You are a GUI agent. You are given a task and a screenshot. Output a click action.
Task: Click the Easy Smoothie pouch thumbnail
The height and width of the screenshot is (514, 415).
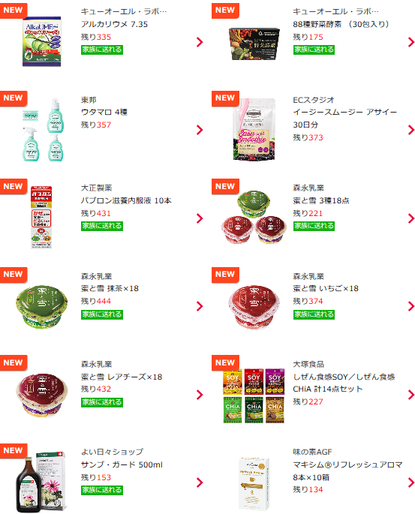254,129
